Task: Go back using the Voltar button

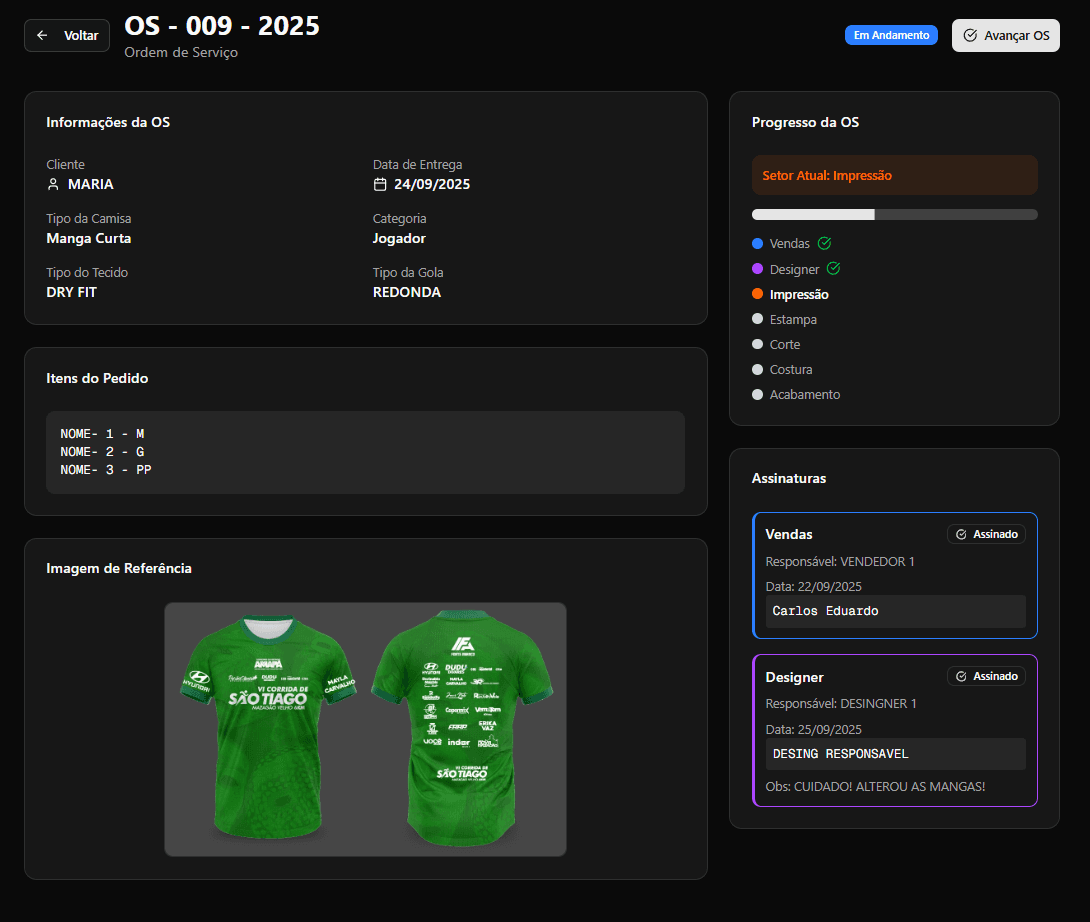Action: [67, 35]
